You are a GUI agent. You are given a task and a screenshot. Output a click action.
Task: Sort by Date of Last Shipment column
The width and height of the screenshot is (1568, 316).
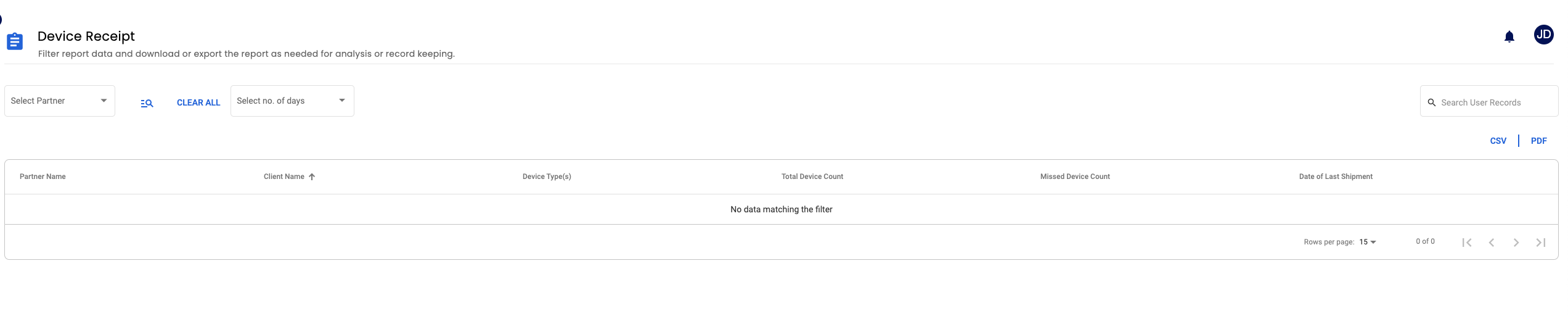[x=1336, y=177]
